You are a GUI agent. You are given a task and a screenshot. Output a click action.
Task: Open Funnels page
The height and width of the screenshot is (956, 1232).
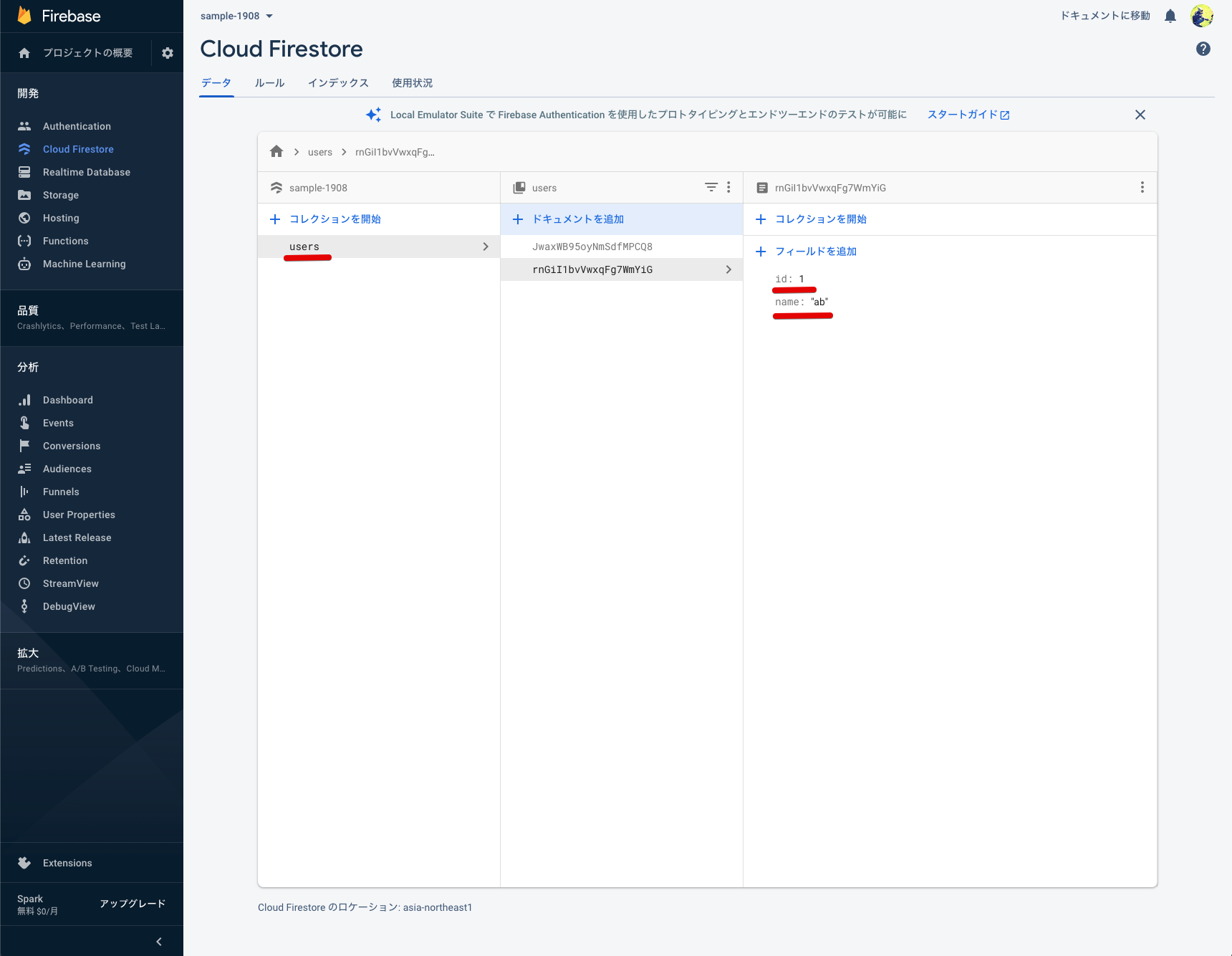pos(61,492)
